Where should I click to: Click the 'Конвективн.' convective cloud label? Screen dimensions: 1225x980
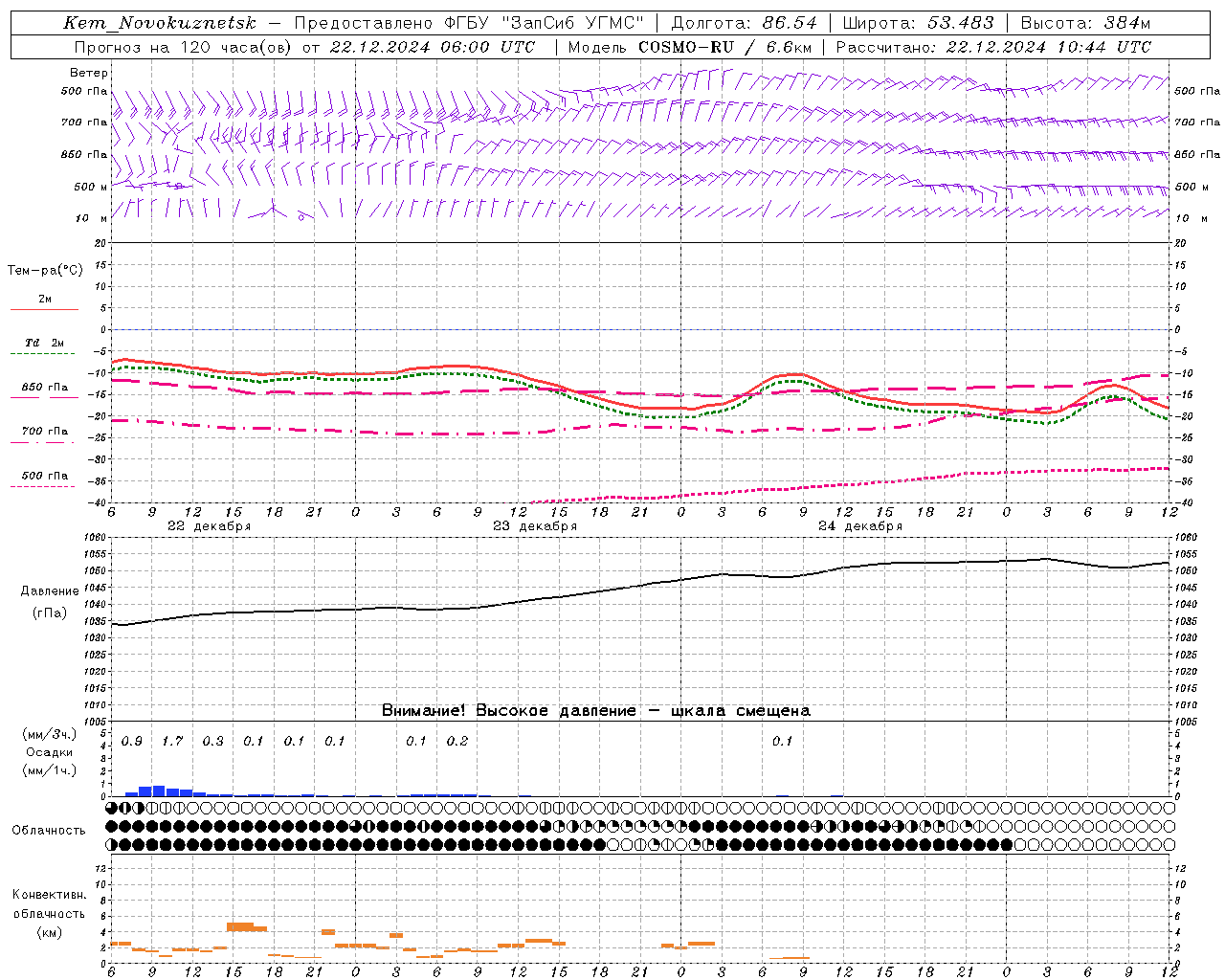coord(49,895)
